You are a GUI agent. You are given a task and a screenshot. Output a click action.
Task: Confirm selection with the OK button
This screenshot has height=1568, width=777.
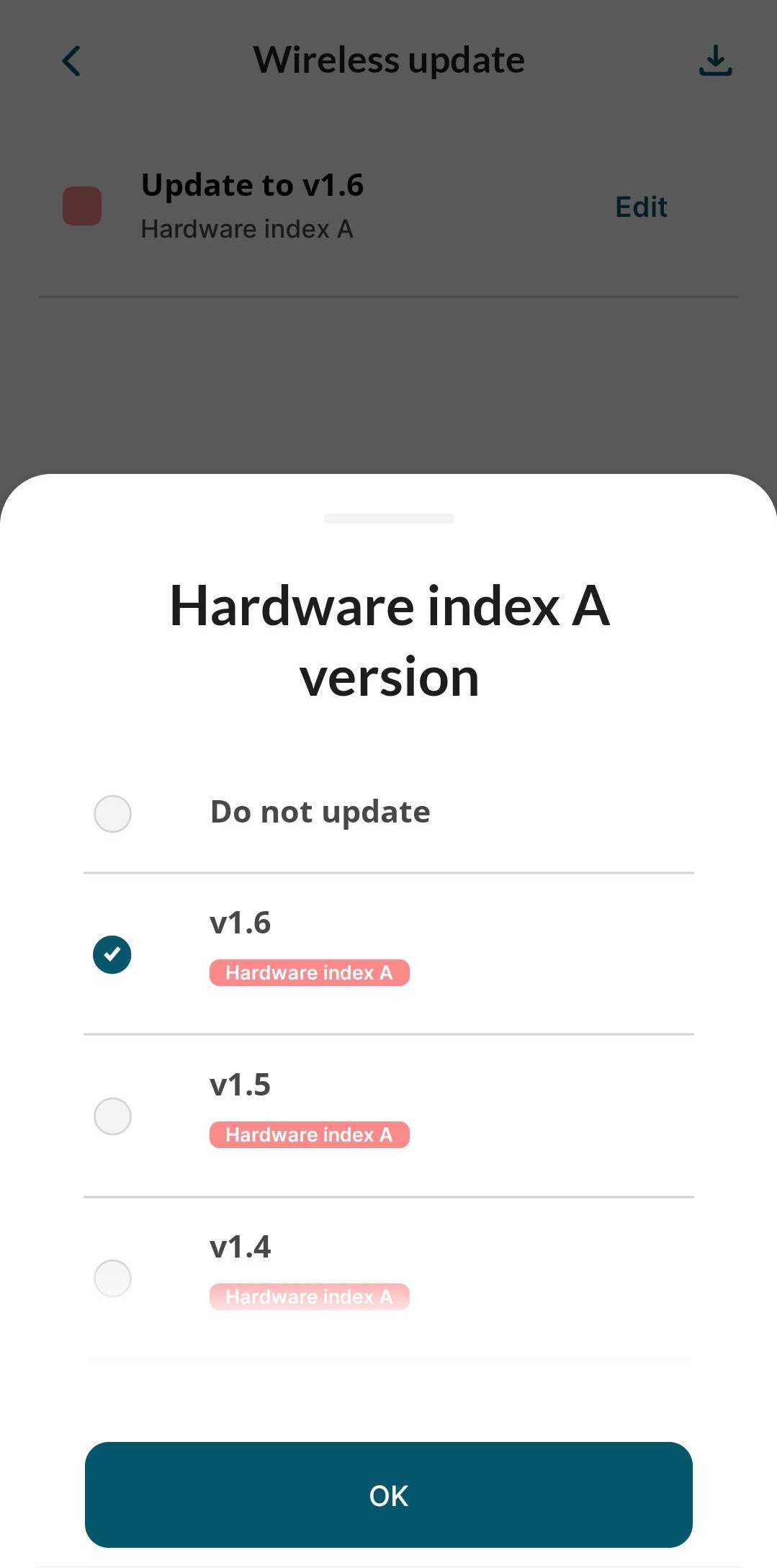coord(389,1495)
